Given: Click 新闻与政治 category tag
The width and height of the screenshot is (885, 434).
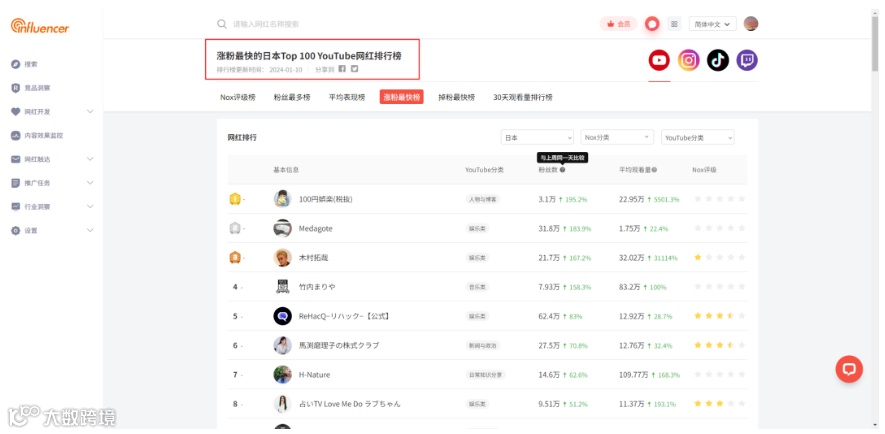Looking at the screenshot, I should [x=483, y=345].
